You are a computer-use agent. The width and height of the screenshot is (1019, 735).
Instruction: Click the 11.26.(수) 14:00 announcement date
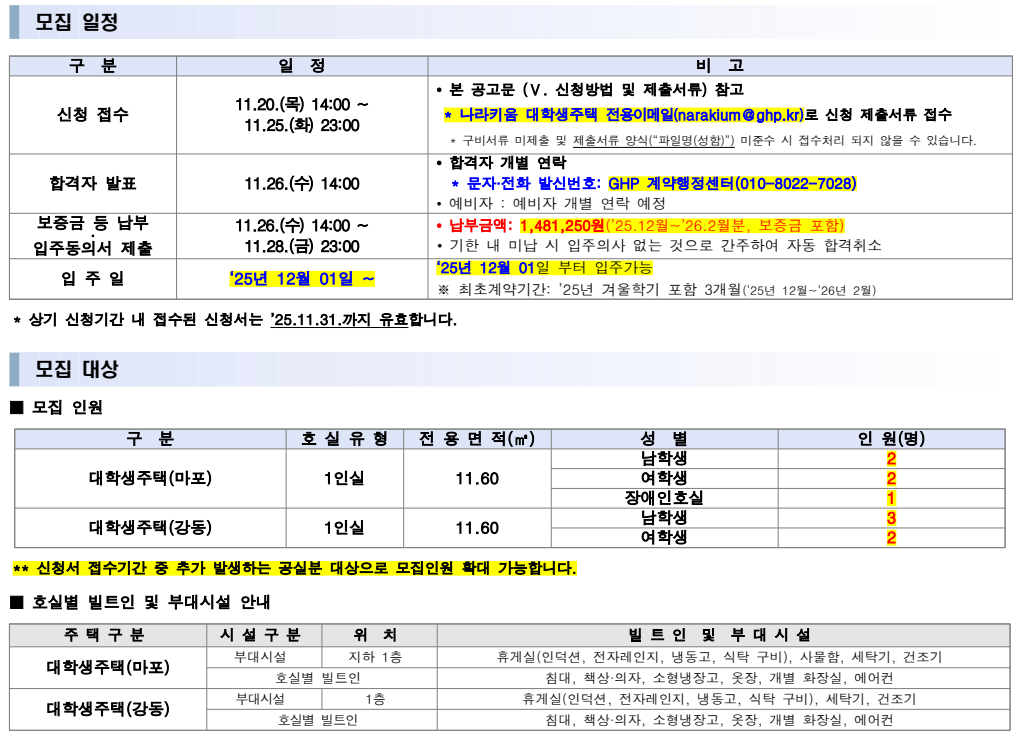301,184
